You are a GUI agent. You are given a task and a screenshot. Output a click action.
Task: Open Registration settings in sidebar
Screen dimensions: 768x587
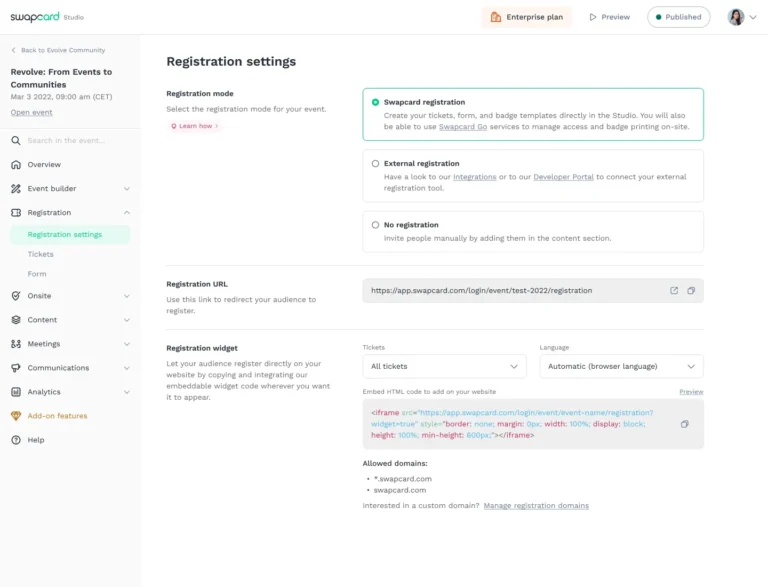(x=70, y=235)
